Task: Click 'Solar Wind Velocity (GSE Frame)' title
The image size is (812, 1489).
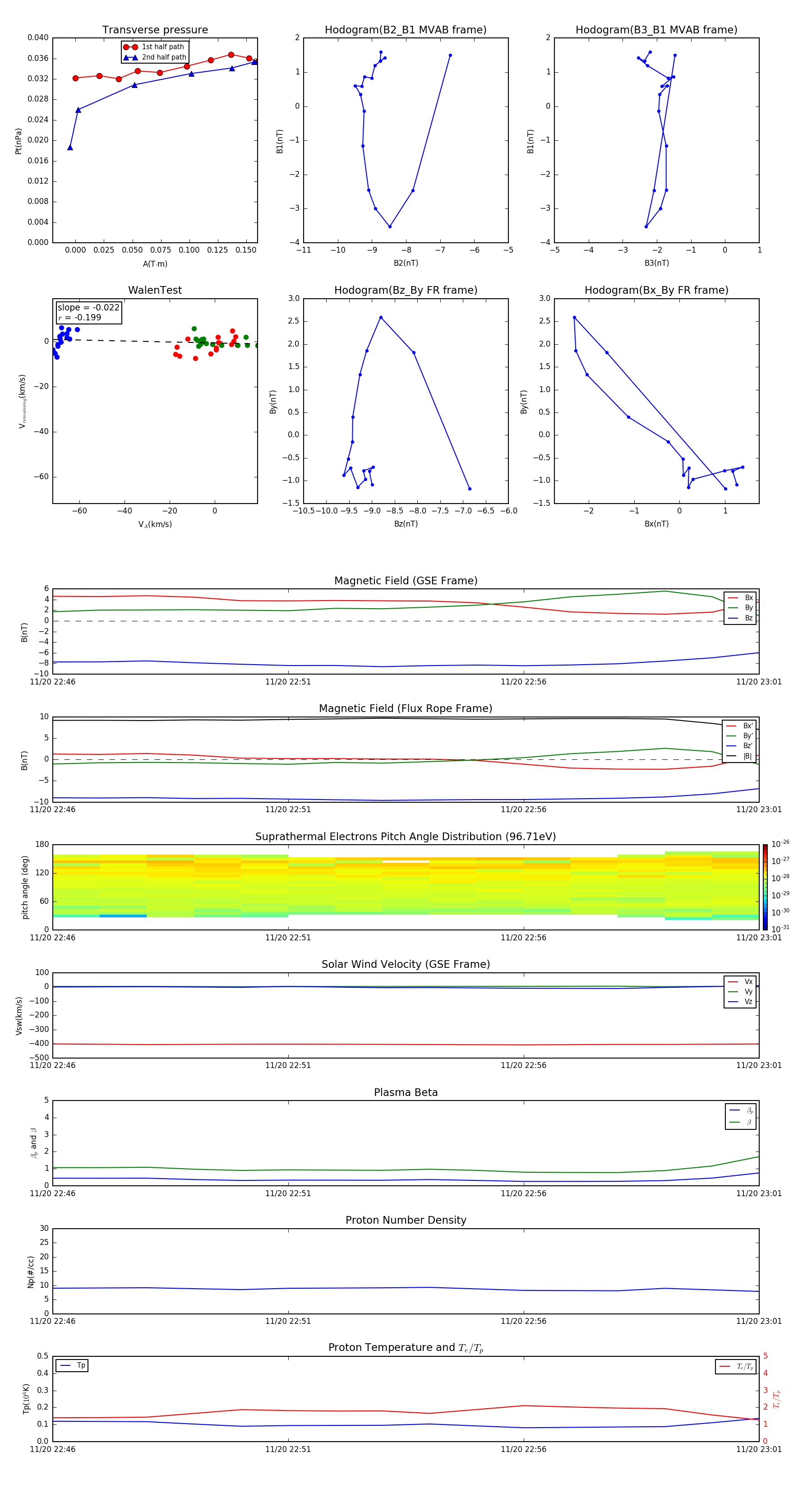Action: click(x=406, y=964)
